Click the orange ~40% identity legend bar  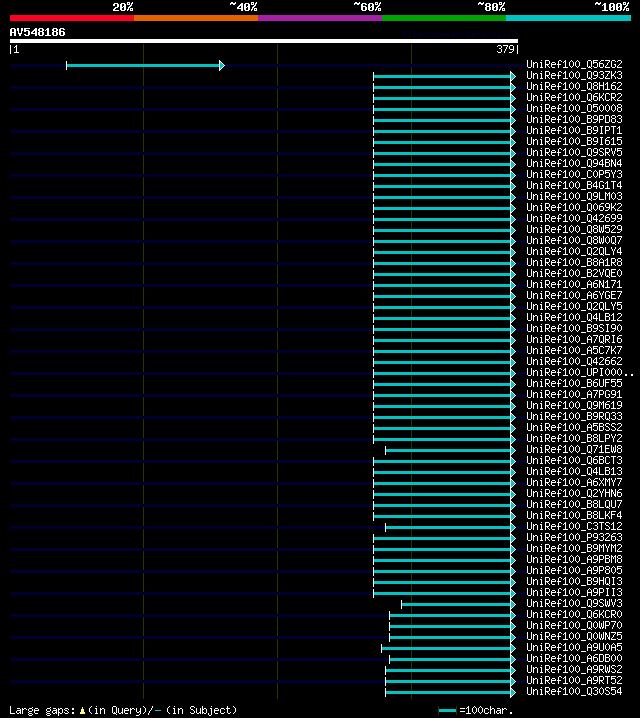pyautogui.click(x=196, y=18)
